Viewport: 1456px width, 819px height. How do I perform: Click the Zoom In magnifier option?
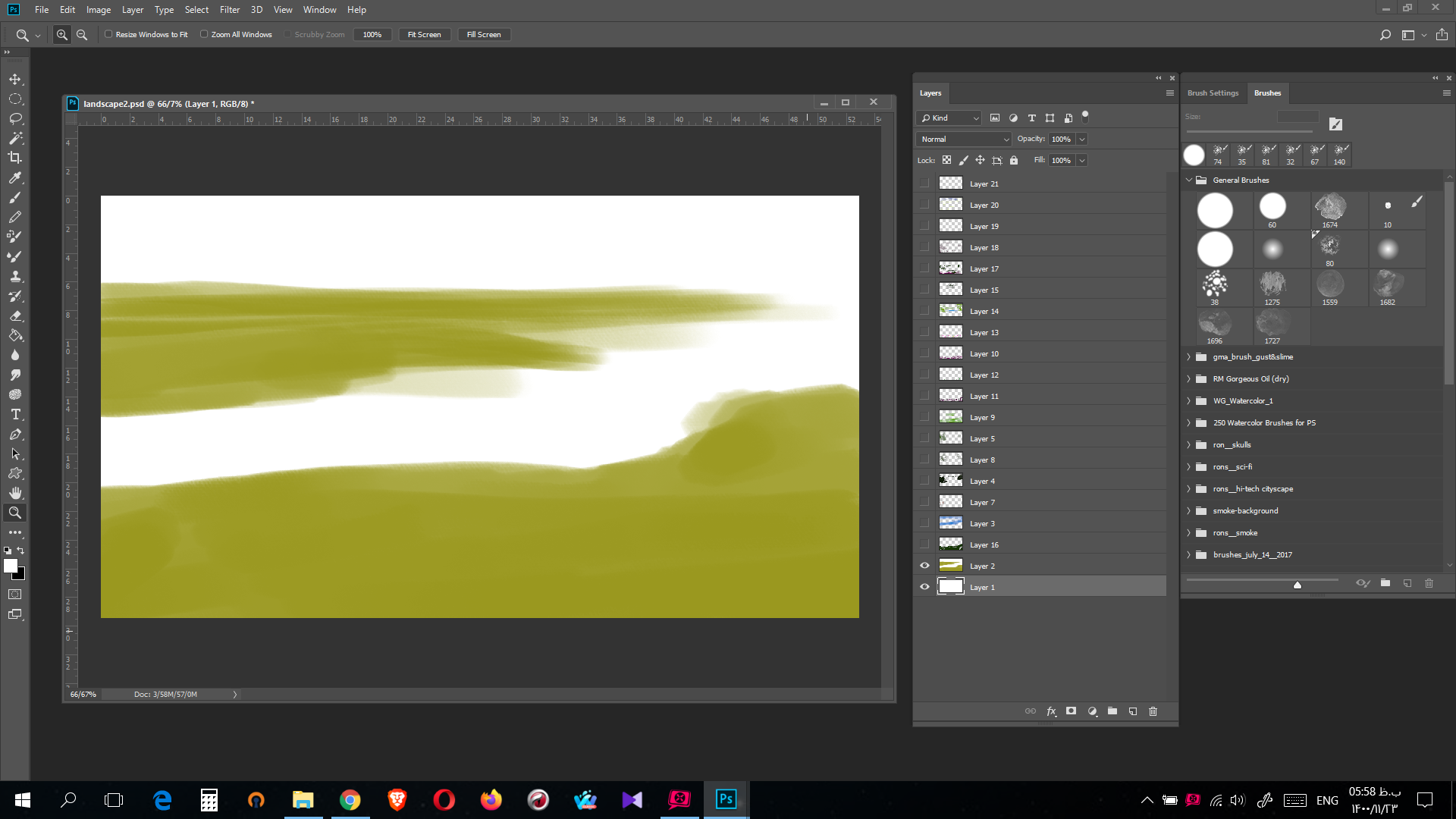coord(62,35)
